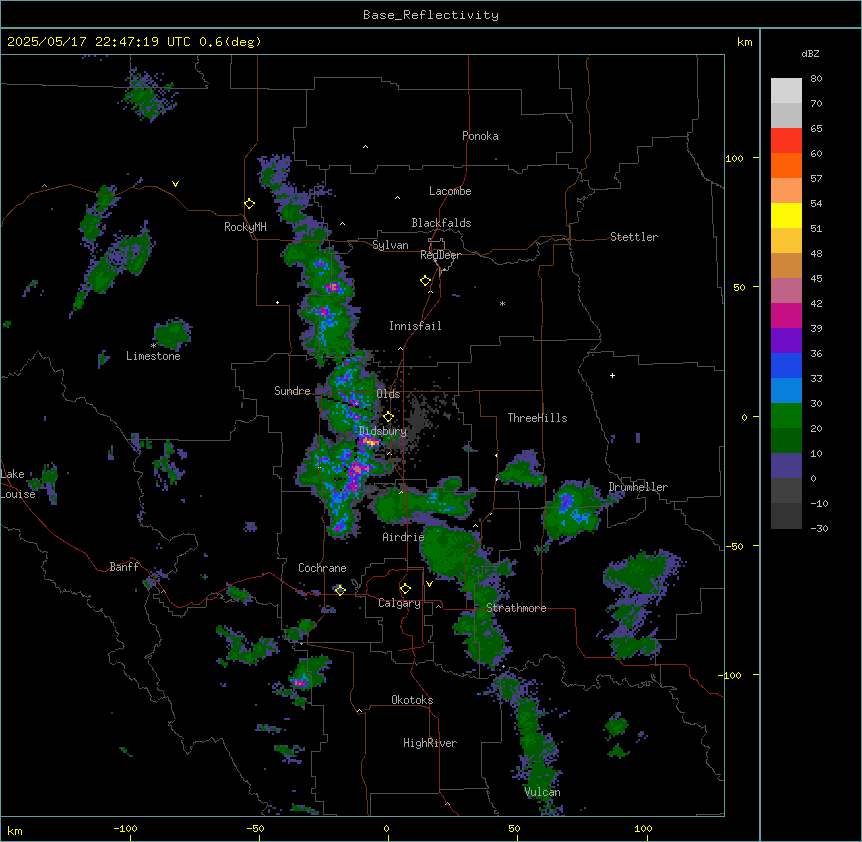Pick the red swatch in dBZ legend
The width and height of the screenshot is (862, 842).
[786, 140]
